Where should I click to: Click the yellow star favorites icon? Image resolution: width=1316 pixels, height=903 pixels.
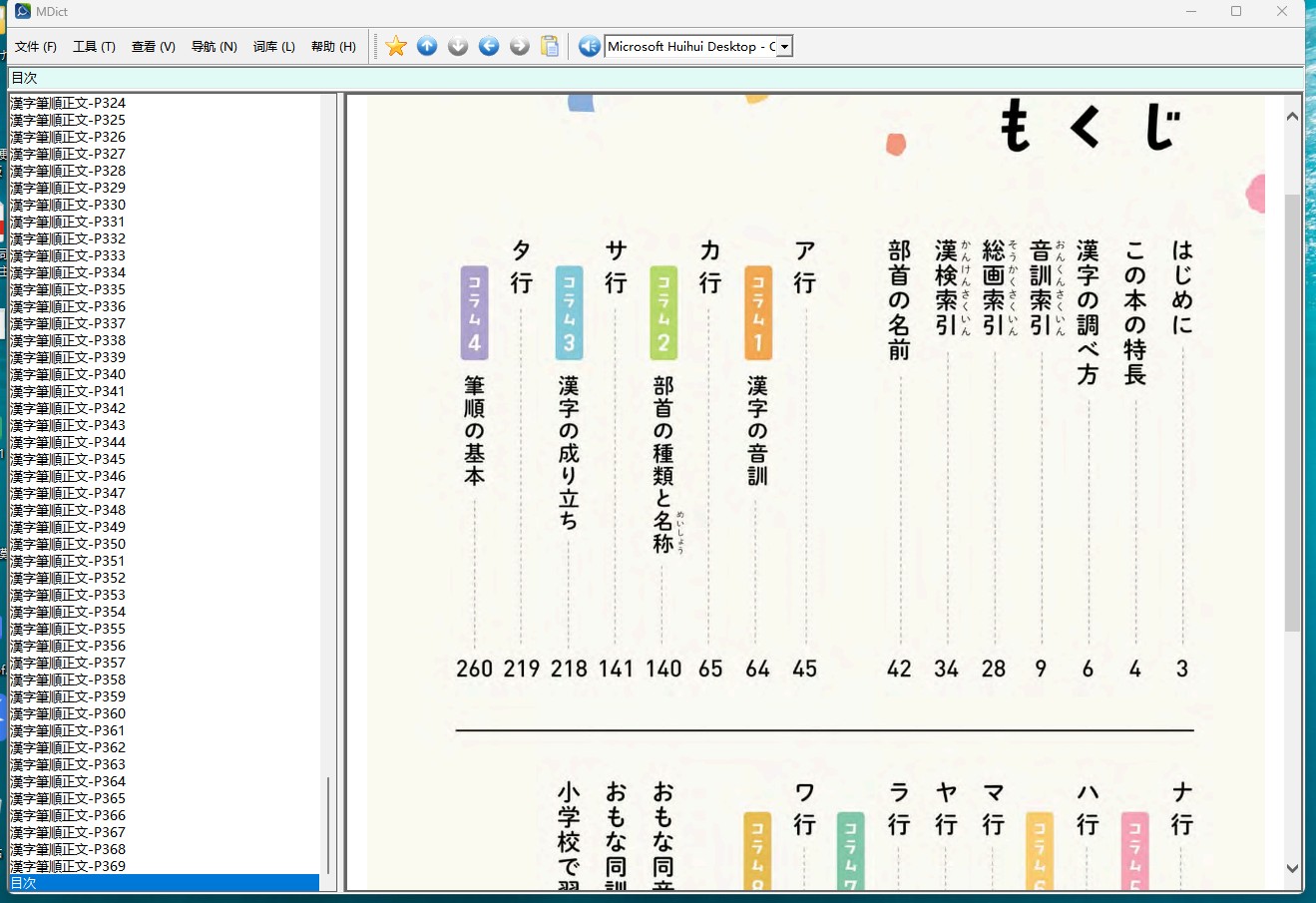[396, 46]
